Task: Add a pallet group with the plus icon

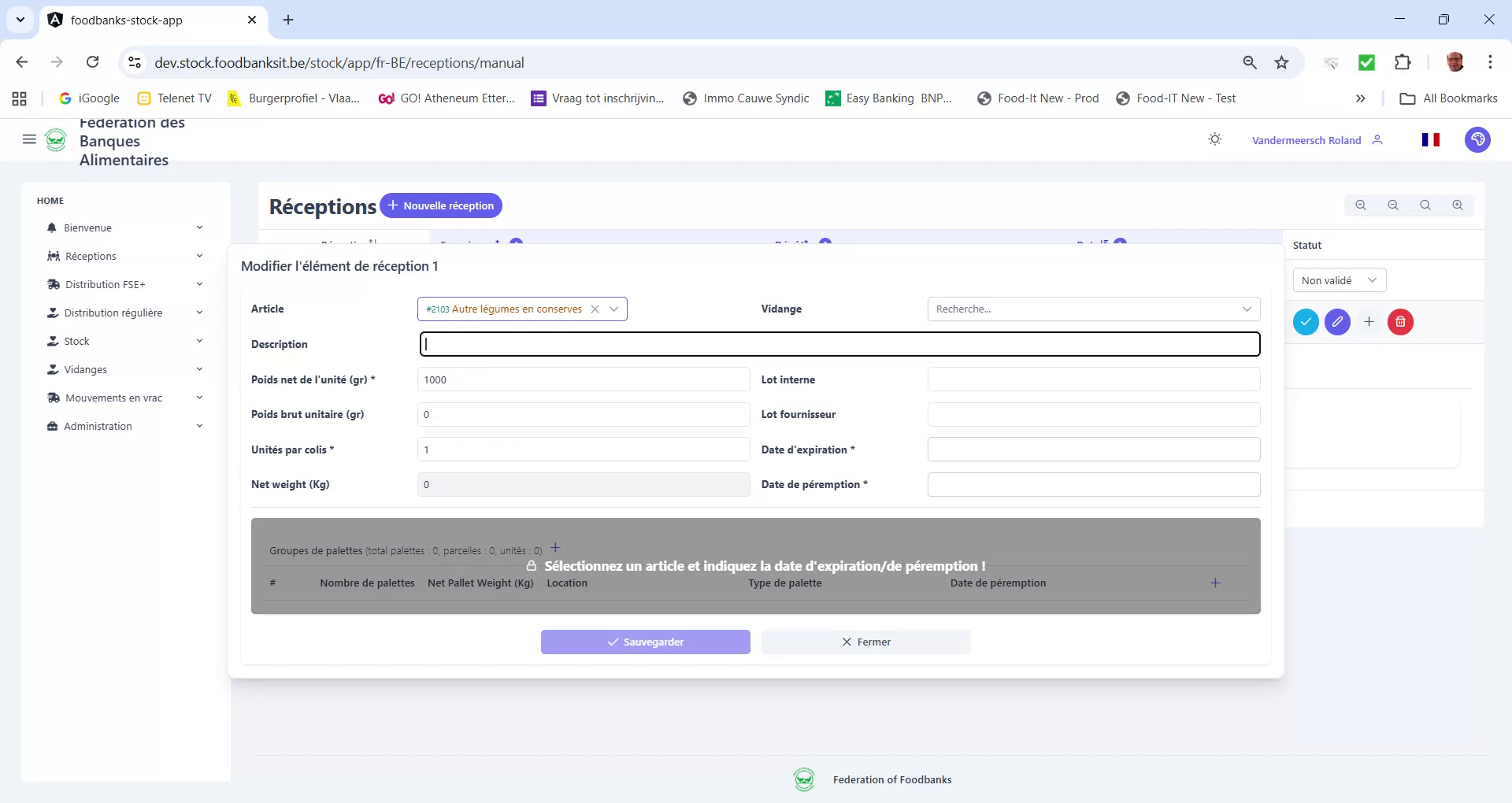Action: click(556, 548)
